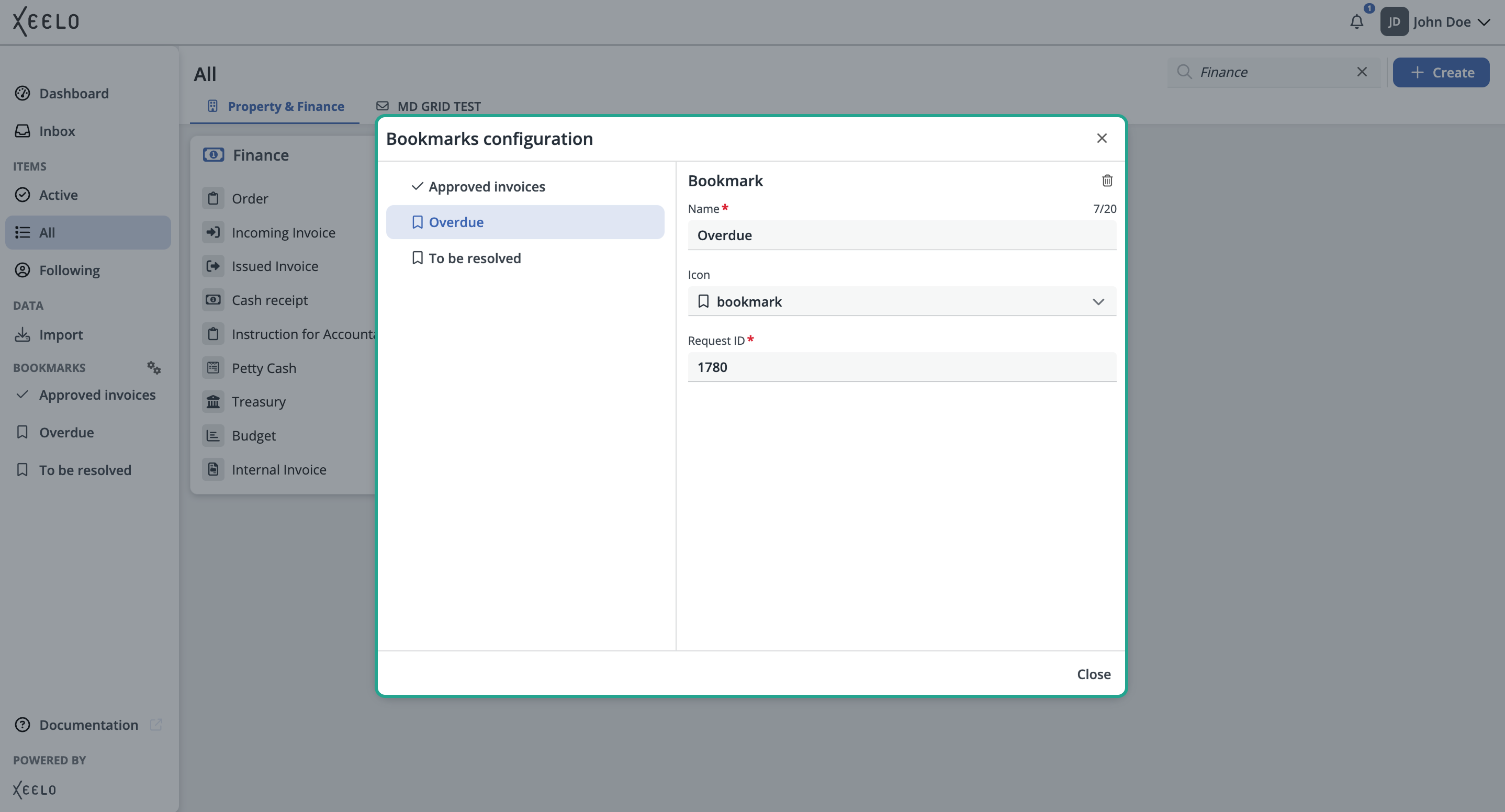Image resolution: width=1505 pixels, height=812 pixels.
Task: Click the Order clipboard icon
Action: [x=214, y=199]
